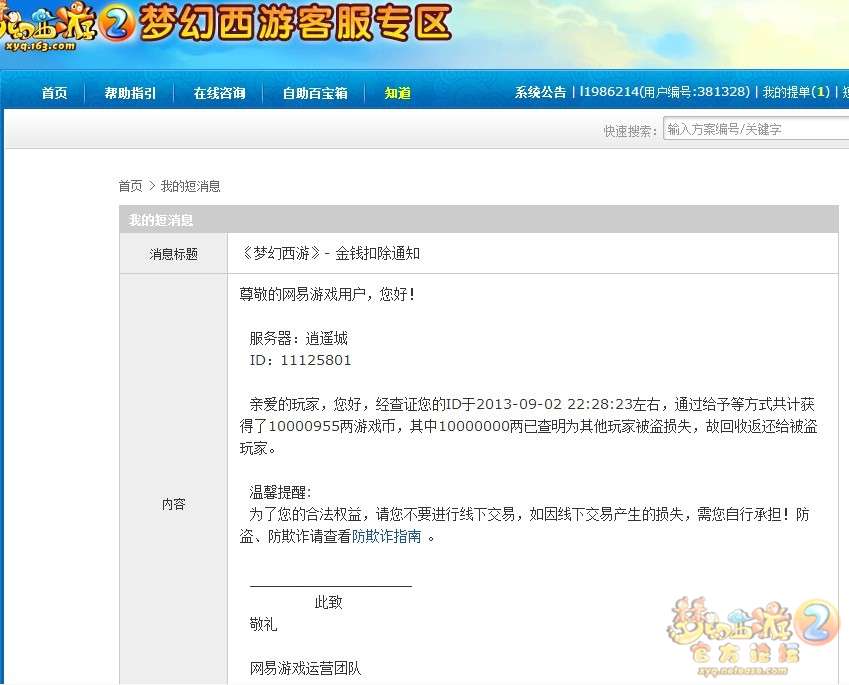Click the 网易游戏运营团队 signature text
Image resolution: width=849 pixels, height=685 pixels.
pos(305,668)
